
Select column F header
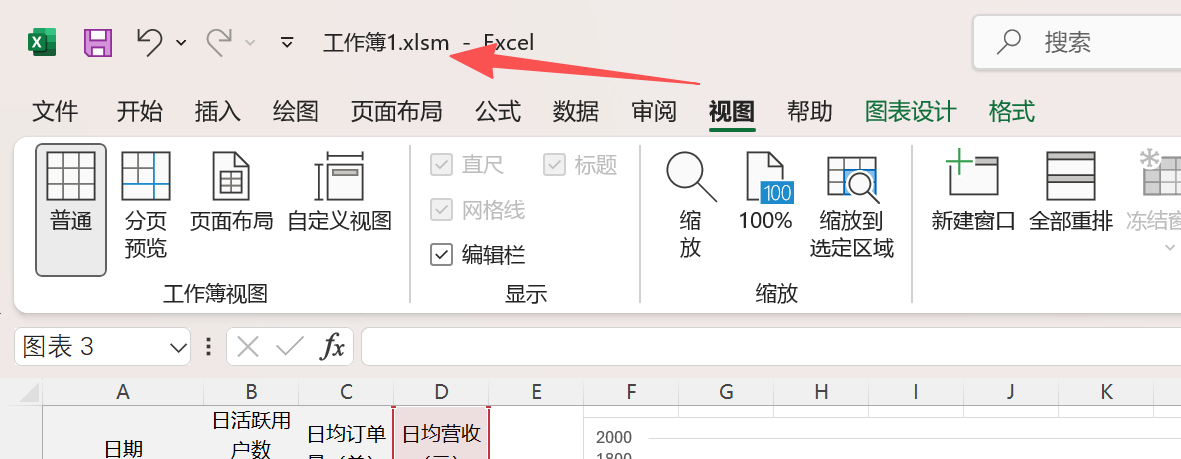coord(631,391)
